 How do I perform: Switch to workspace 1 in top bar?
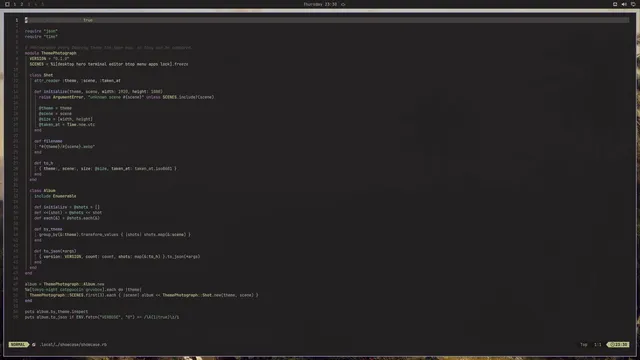[15, 4]
